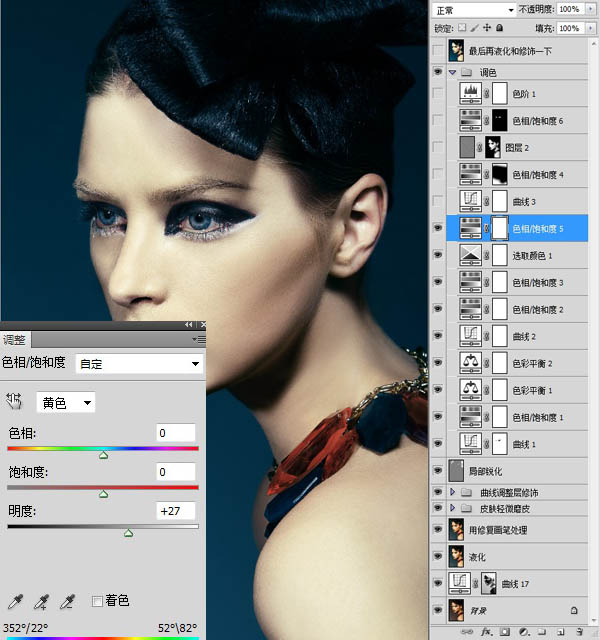Select the subtract-from-sample eyedropper

[x=67, y=601]
